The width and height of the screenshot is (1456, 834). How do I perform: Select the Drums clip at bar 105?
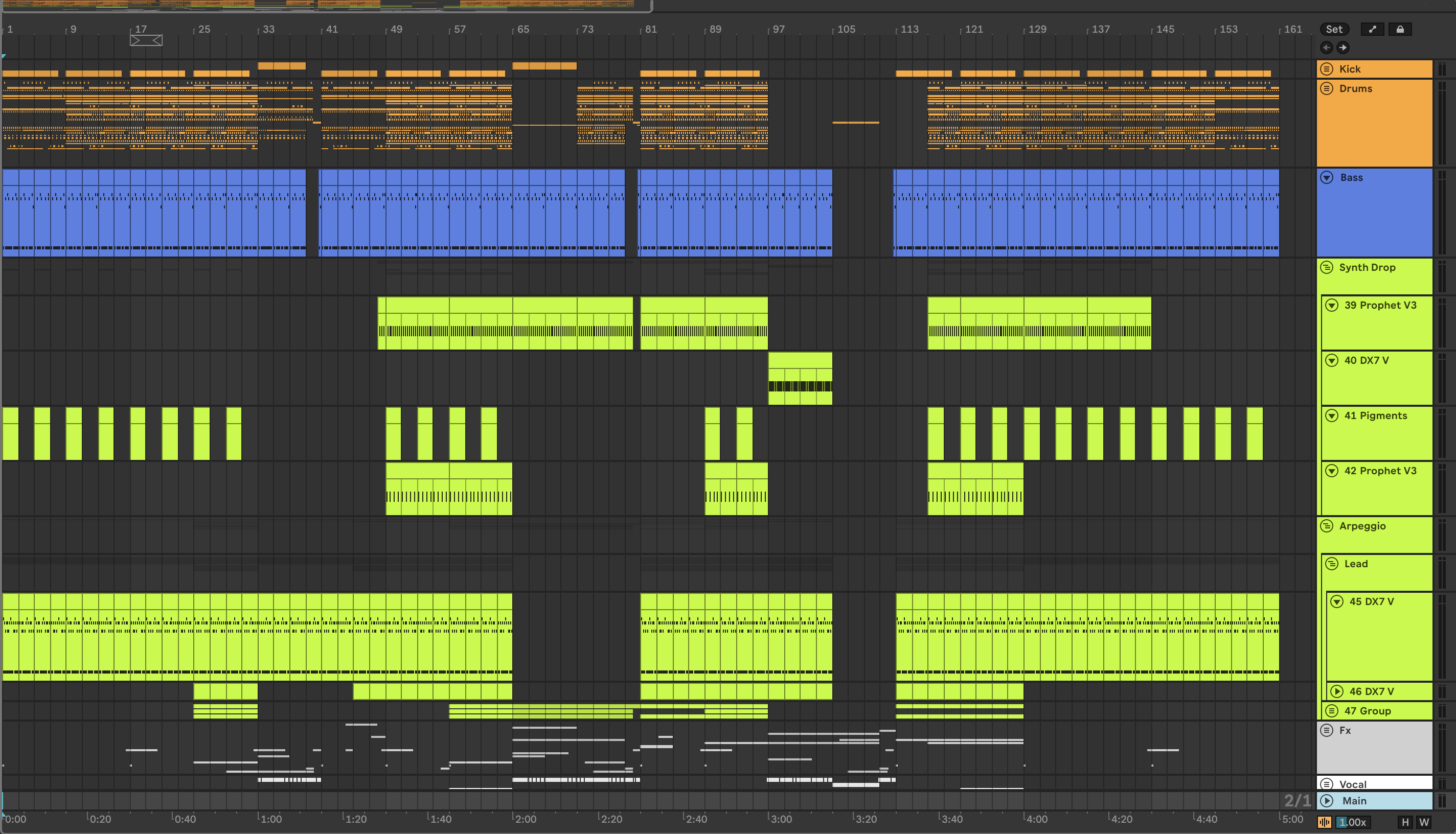click(x=855, y=123)
